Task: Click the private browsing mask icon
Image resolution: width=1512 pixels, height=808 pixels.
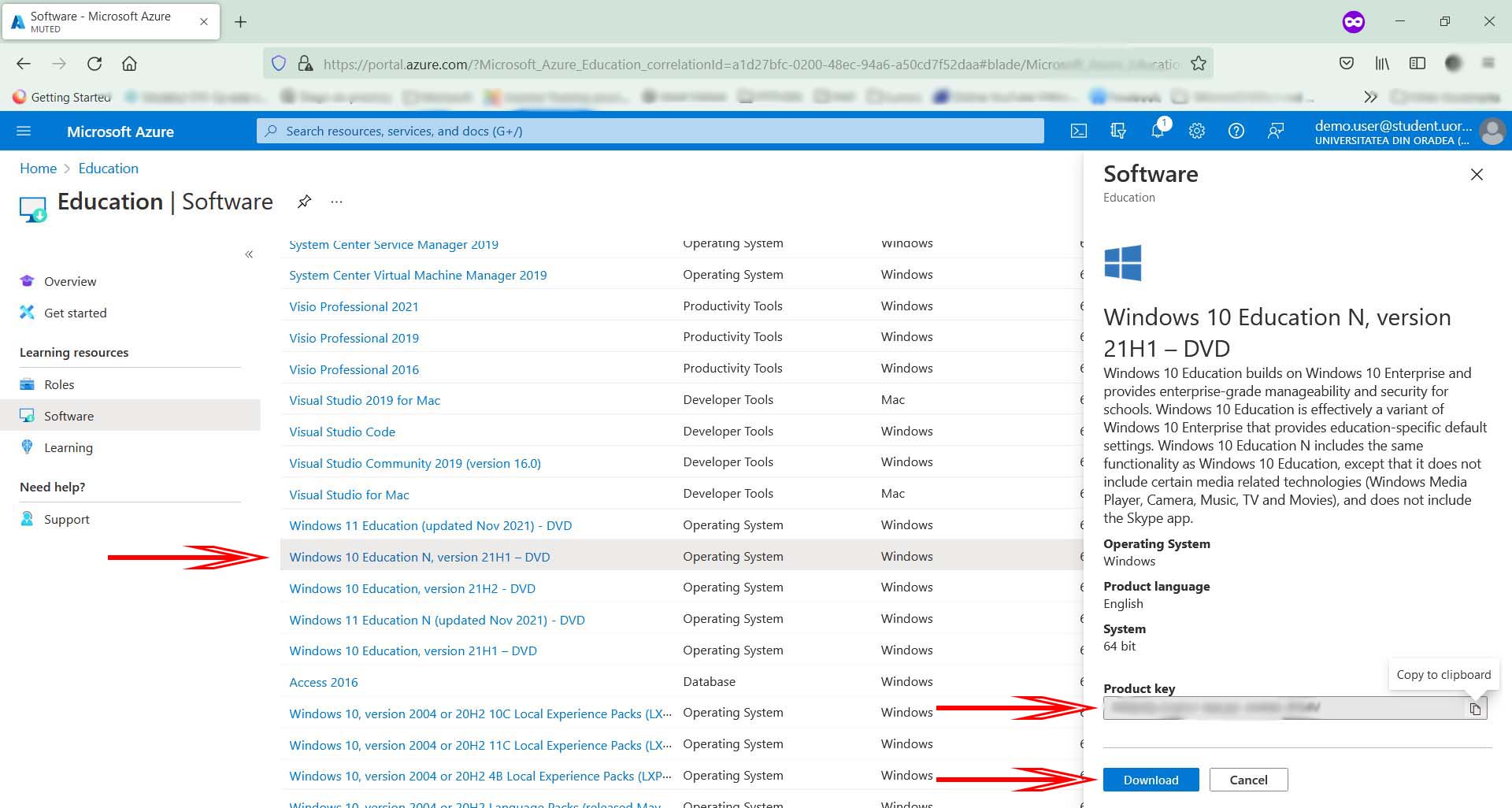Action: (x=1353, y=22)
